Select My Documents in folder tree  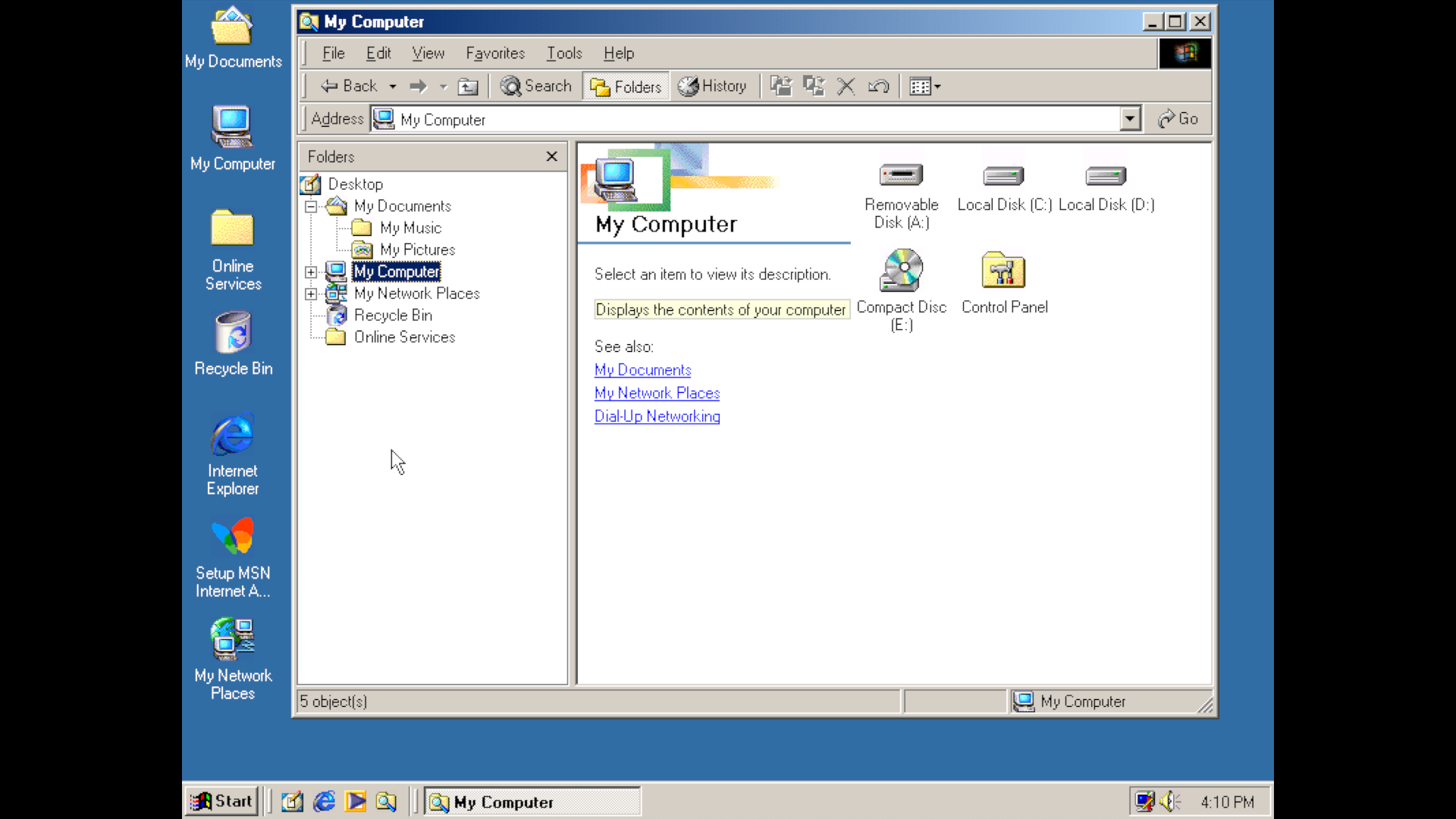pos(402,206)
